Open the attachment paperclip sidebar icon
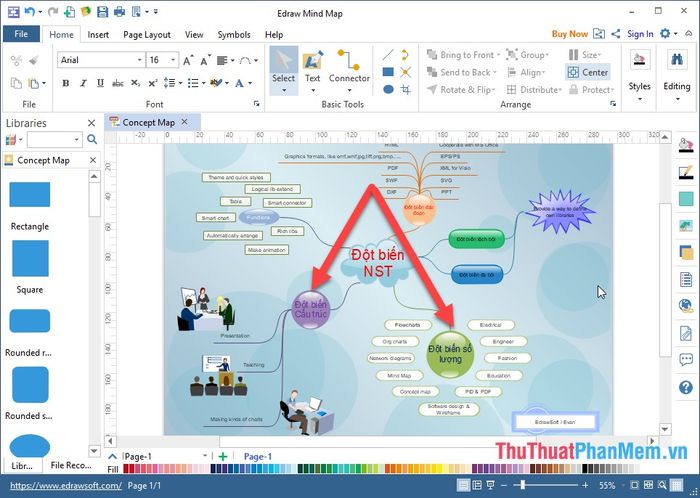700x498 pixels. [686, 333]
